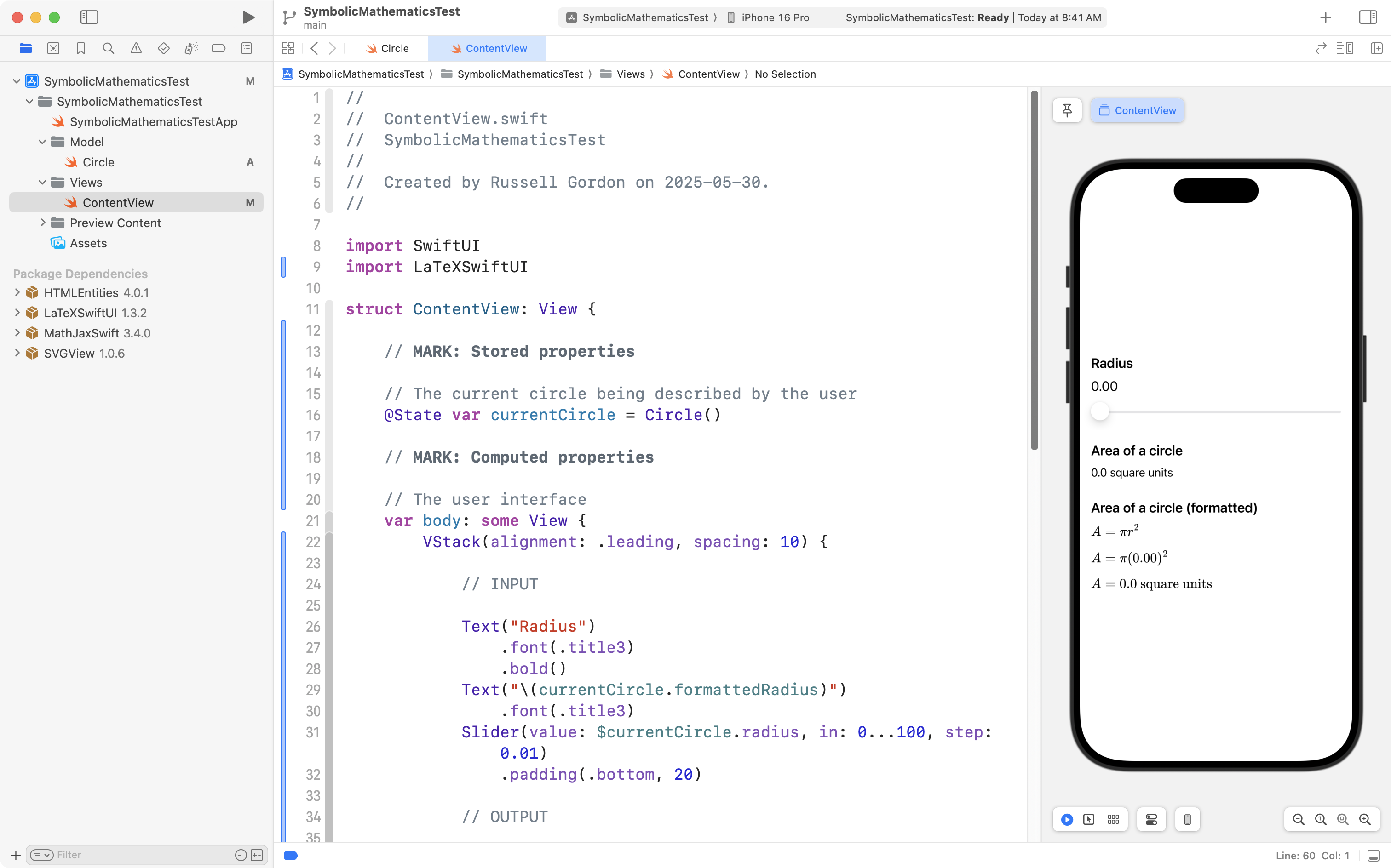This screenshot has width=1391, height=868.
Task: Collapse the Model folder
Action: pyautogui.click(x=42, y=142)
